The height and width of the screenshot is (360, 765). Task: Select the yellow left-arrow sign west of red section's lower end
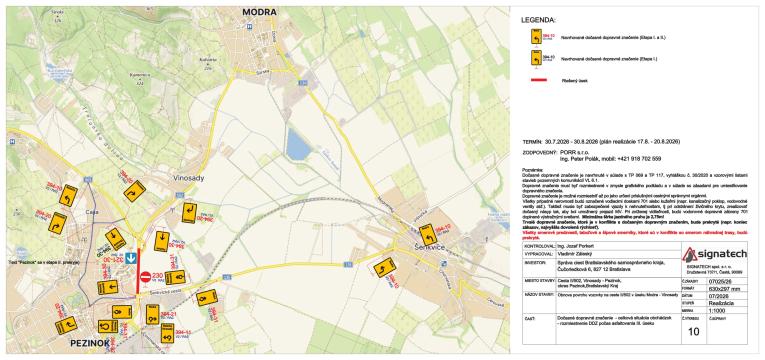(107, 287)
